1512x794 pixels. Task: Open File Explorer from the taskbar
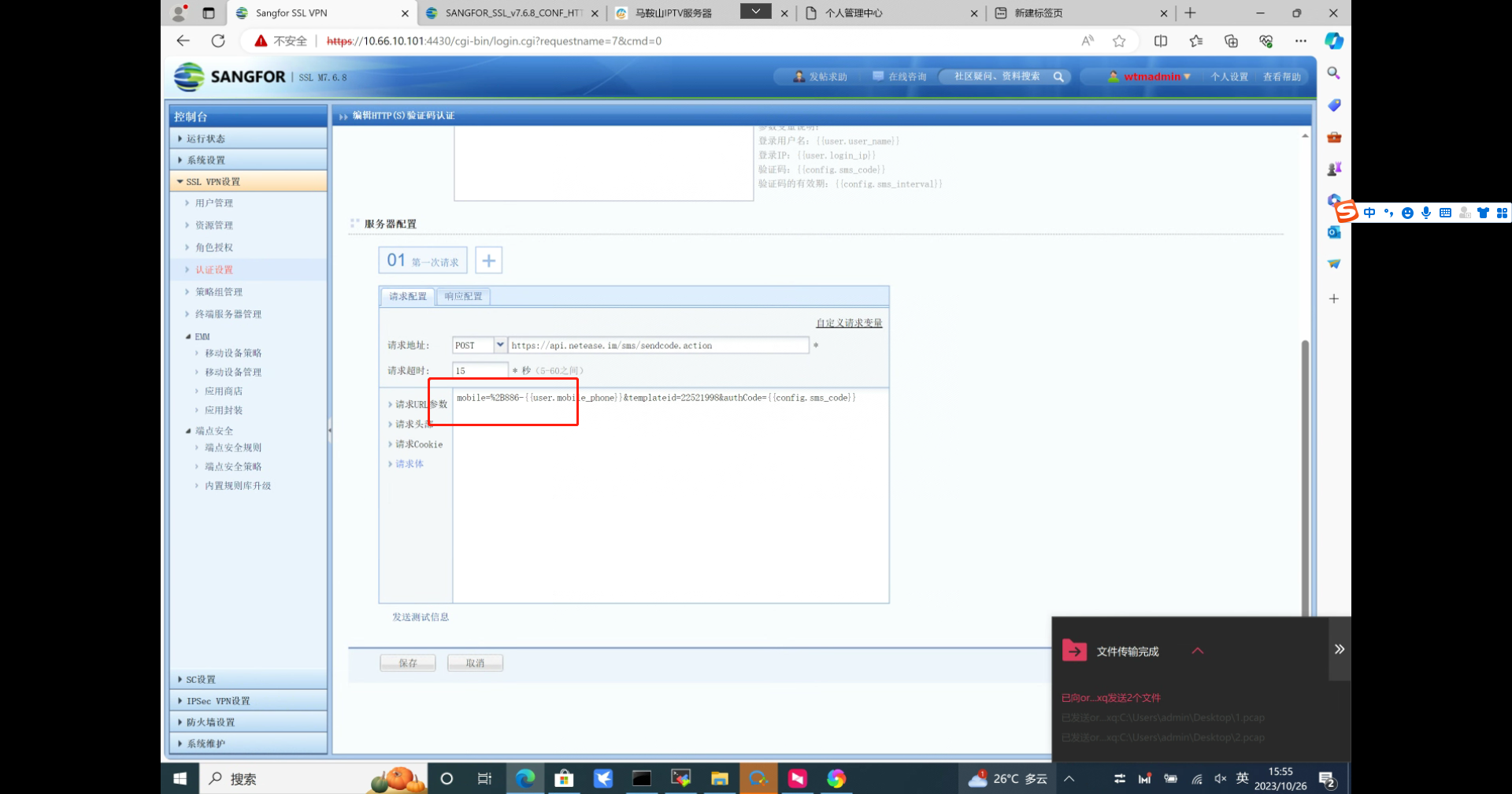719,779
